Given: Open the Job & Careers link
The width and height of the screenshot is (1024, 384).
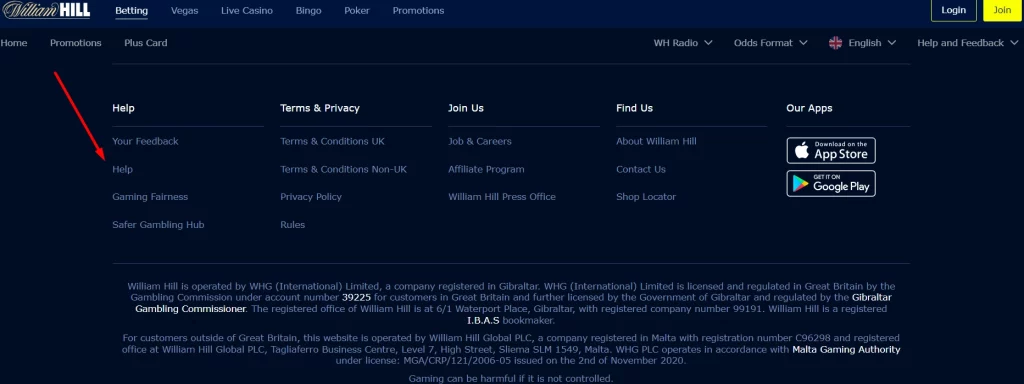Looking at the screenshot, I should pyautogui.click(x=480, y=141).
